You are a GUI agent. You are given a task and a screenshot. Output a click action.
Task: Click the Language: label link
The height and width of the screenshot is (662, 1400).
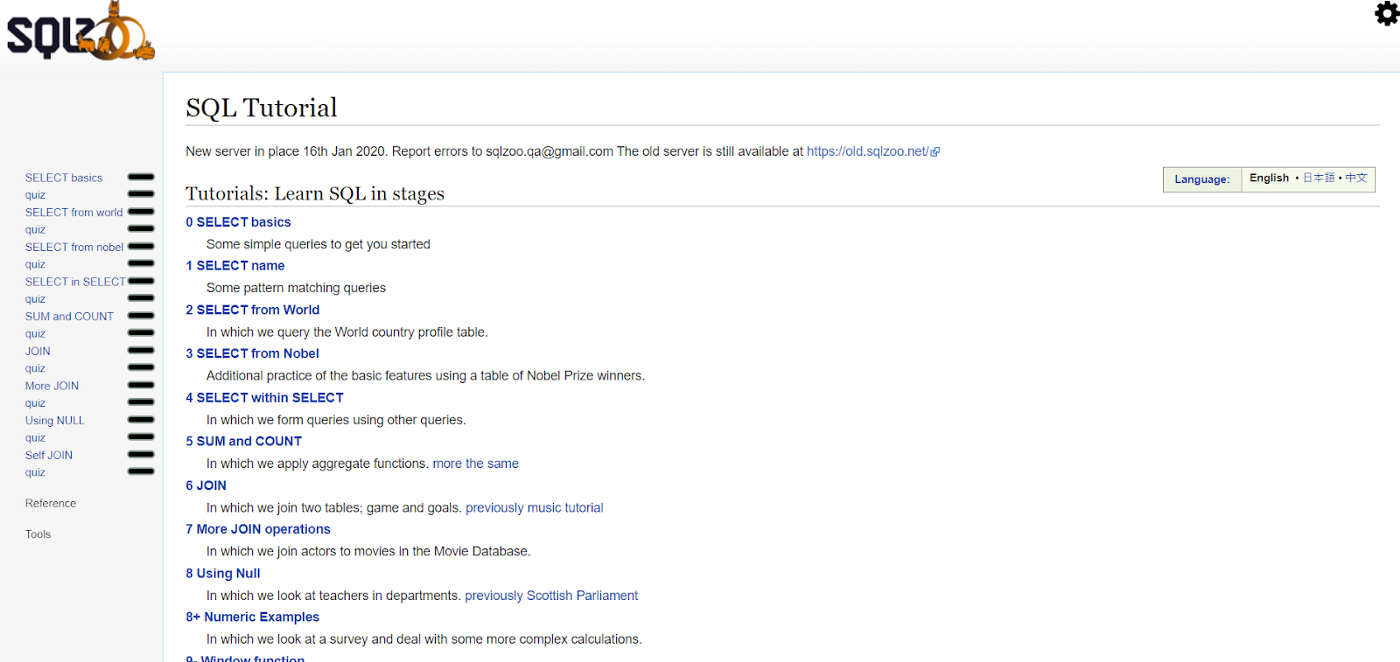(x=1202, y=179)
